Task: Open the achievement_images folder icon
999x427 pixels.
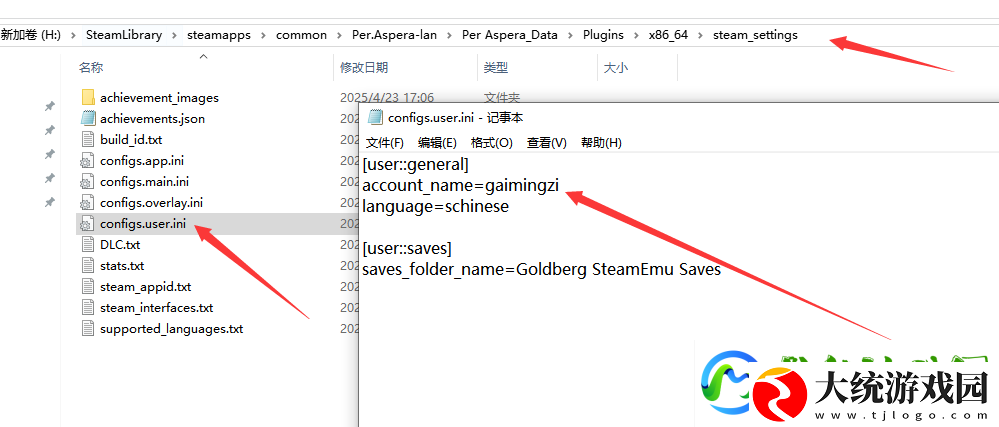Action: [x=88, y=98]
